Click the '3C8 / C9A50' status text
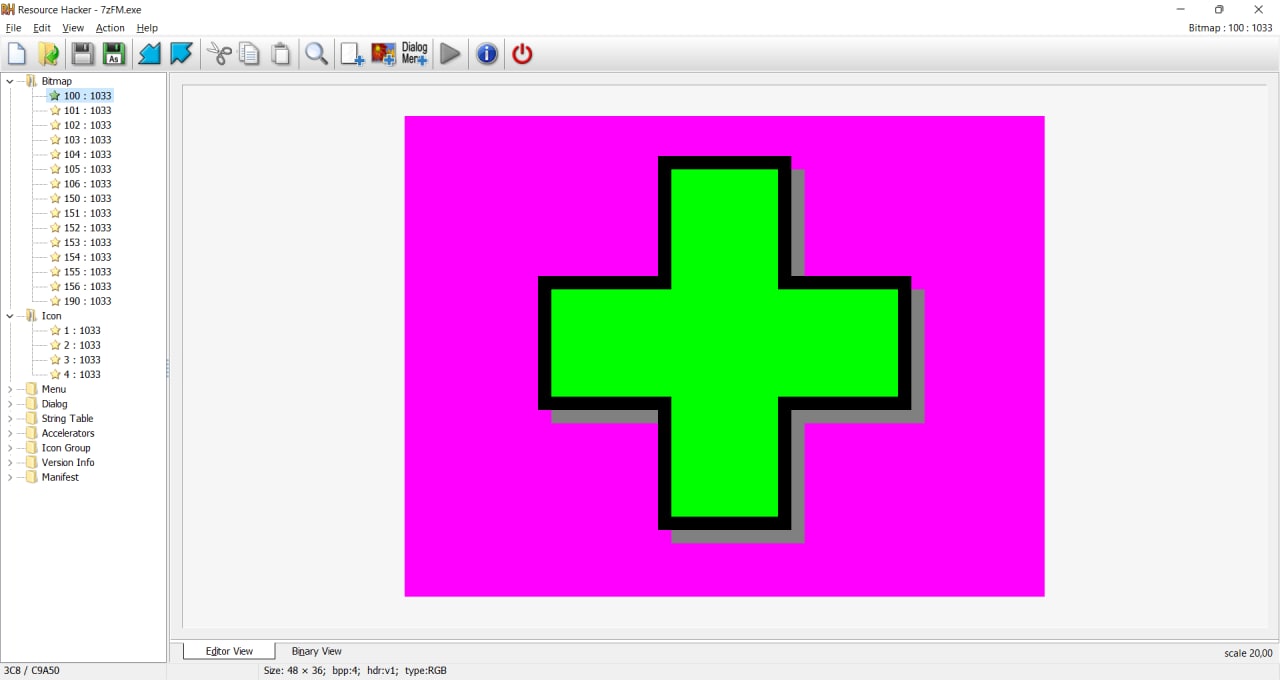 pyautogui.click(x=32, y=671)
